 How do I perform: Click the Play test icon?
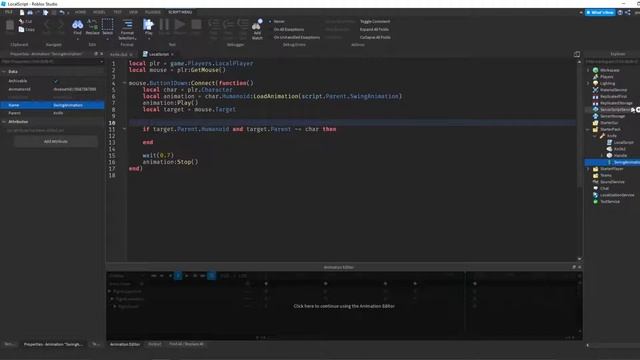tap(148, 24)
